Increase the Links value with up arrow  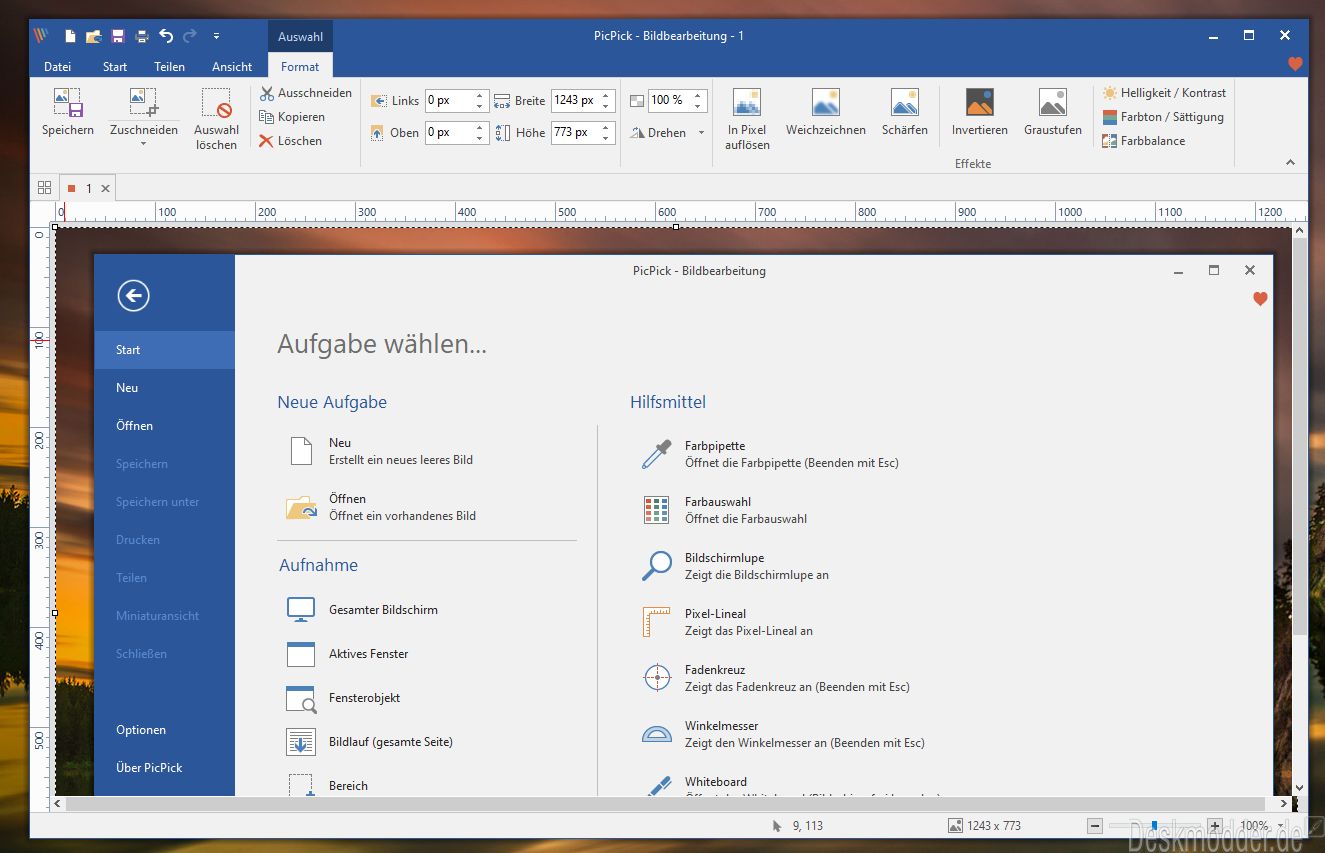[x=479, y=96]
